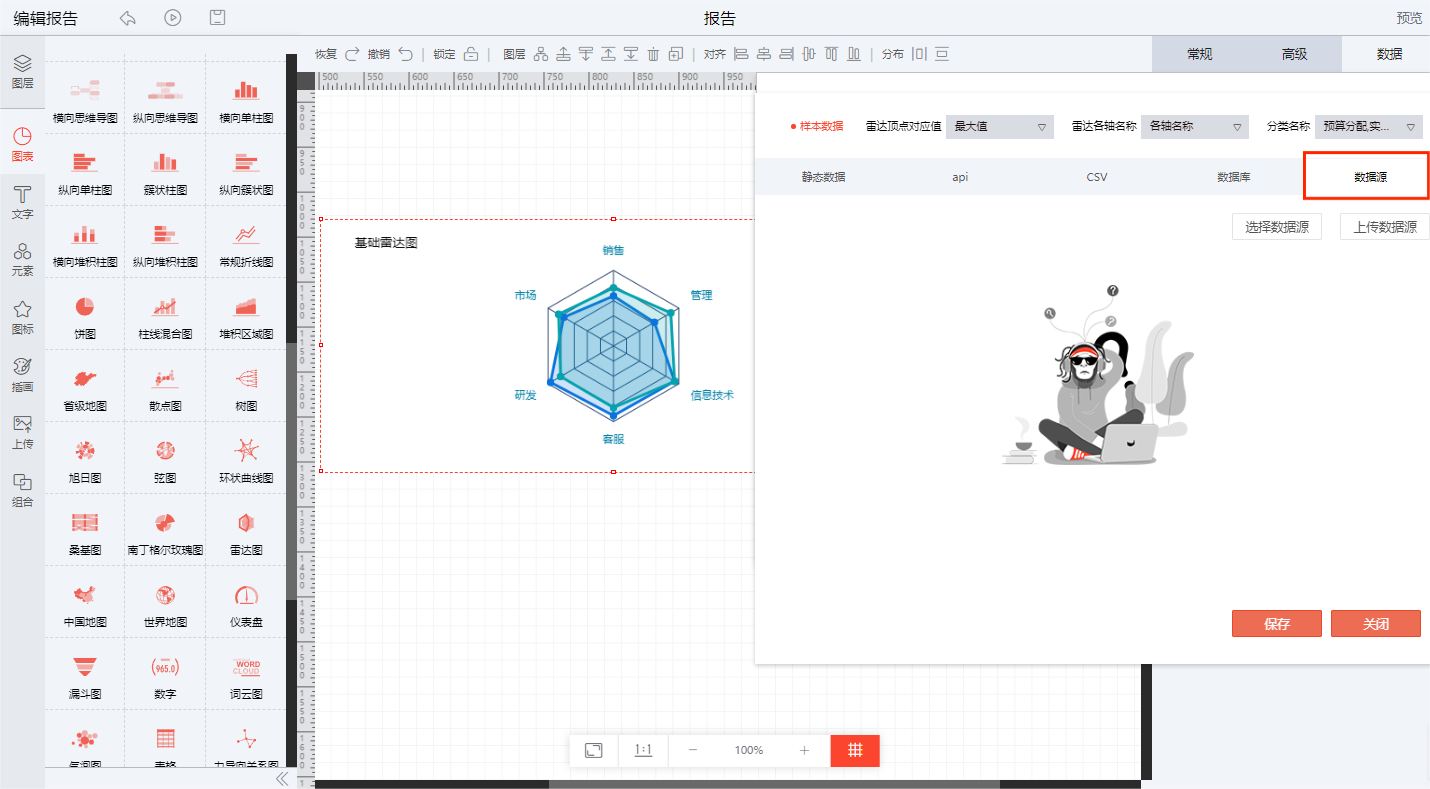1430x789 pixels.
Task: Click the 恢复 redo arrow icon
Action: pos(352,54)
